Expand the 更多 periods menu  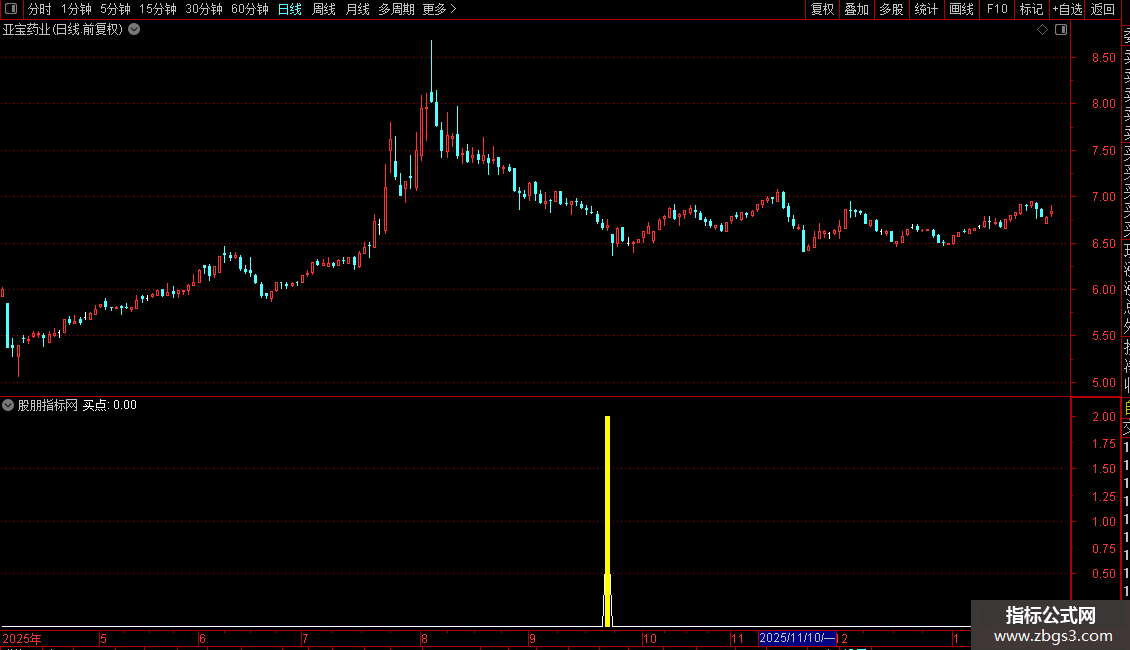pos(440,9)
